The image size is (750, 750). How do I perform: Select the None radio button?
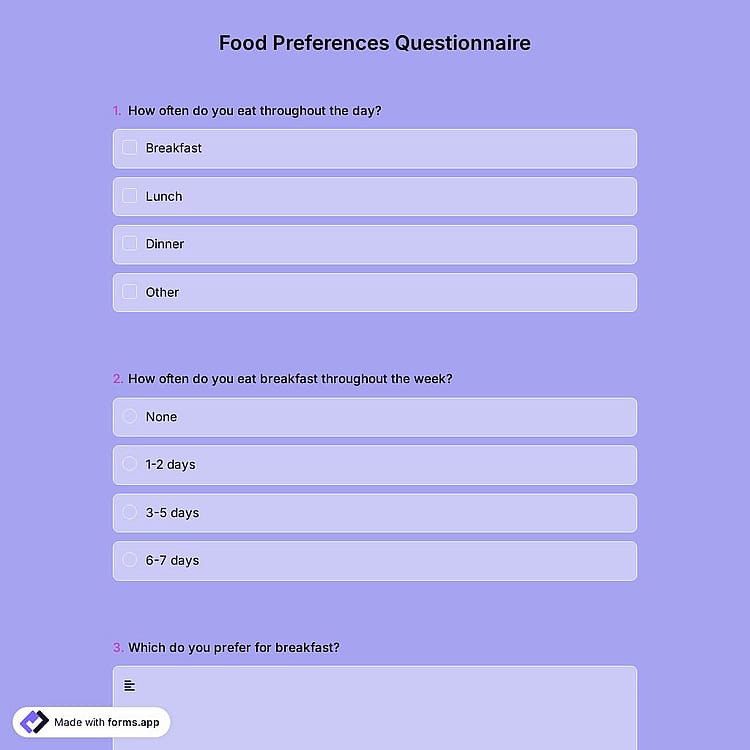click(x=130, y=416)
